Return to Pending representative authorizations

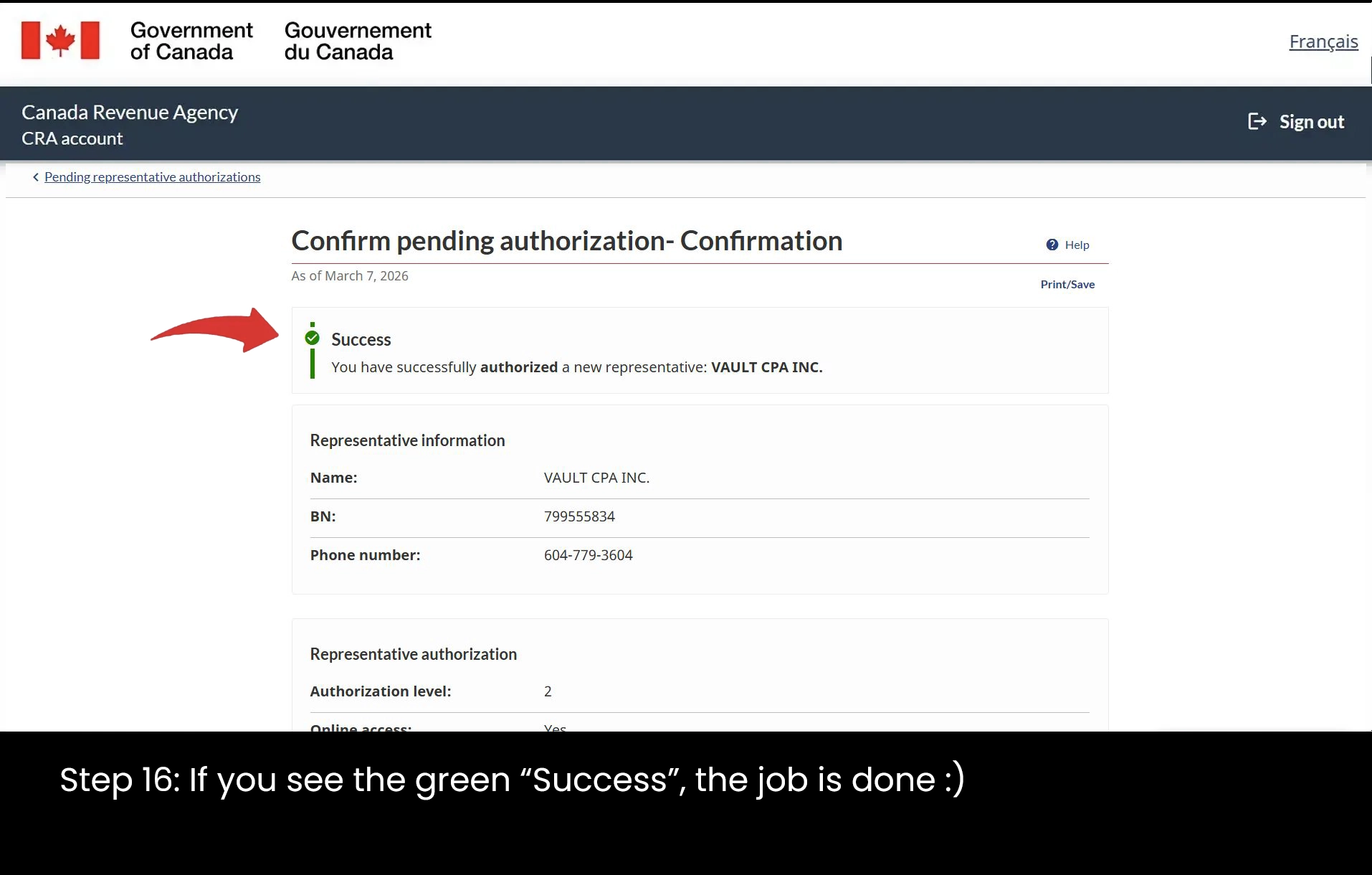[152, 177]
